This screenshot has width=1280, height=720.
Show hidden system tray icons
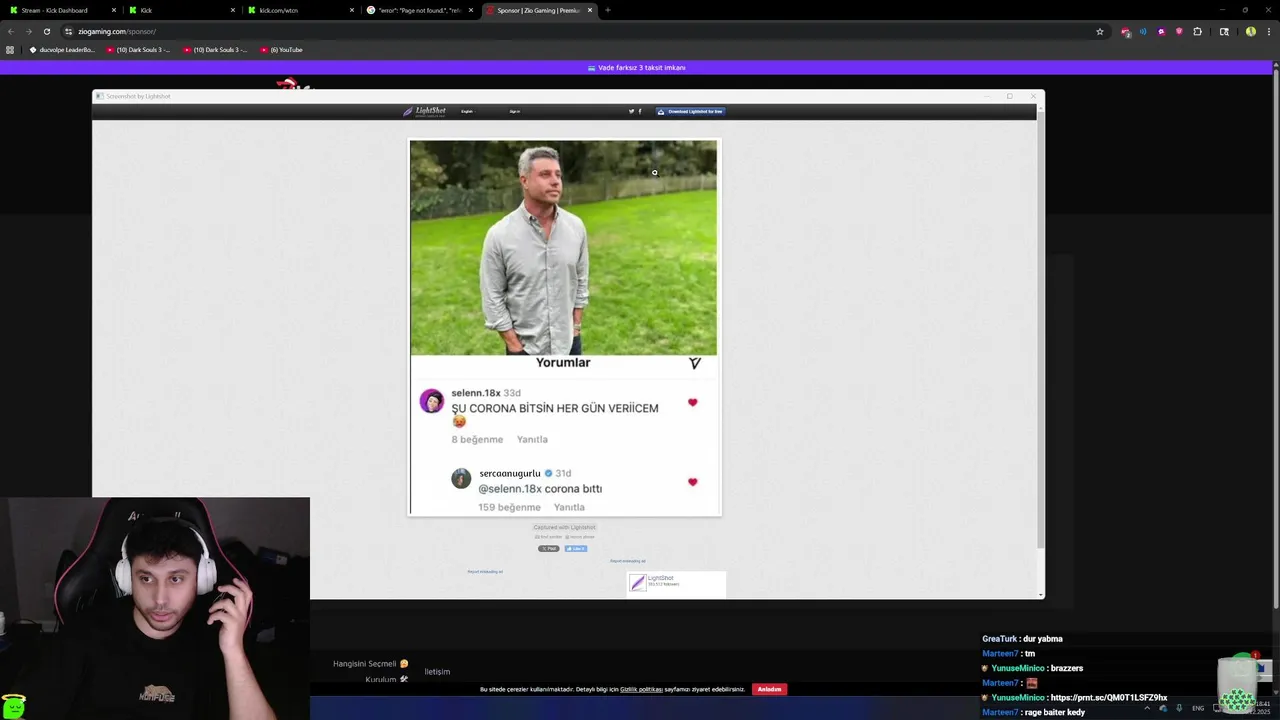[1147, 708]
